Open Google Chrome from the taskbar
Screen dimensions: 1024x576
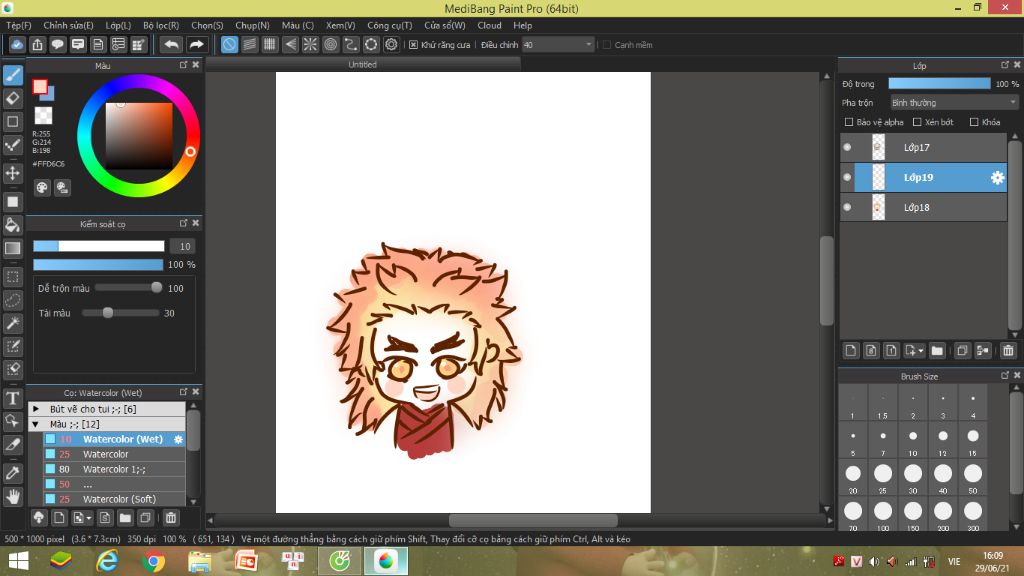153,562
